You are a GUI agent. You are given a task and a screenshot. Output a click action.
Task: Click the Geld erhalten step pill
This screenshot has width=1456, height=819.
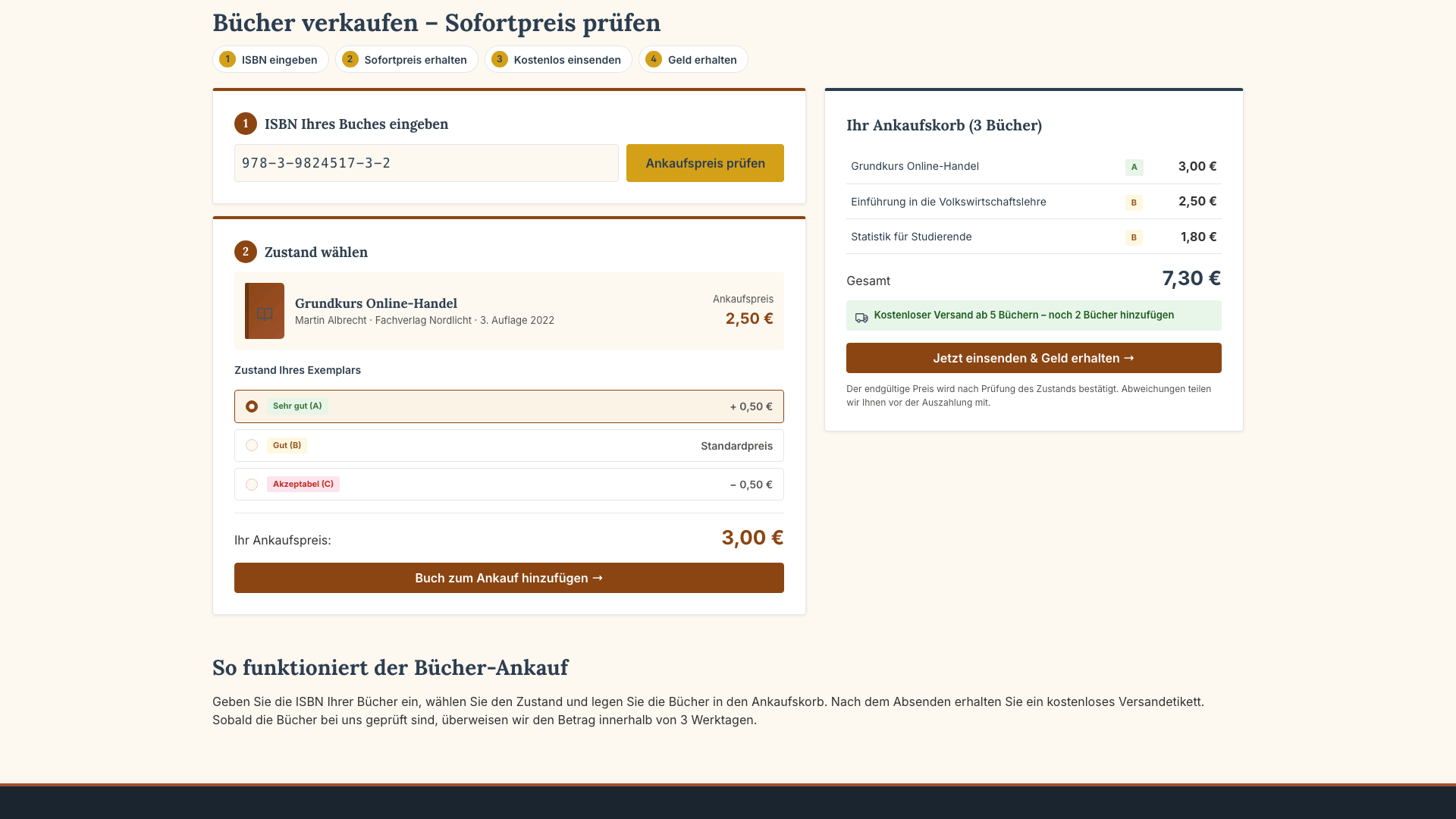pyautogui.click(x=693, y=59)
